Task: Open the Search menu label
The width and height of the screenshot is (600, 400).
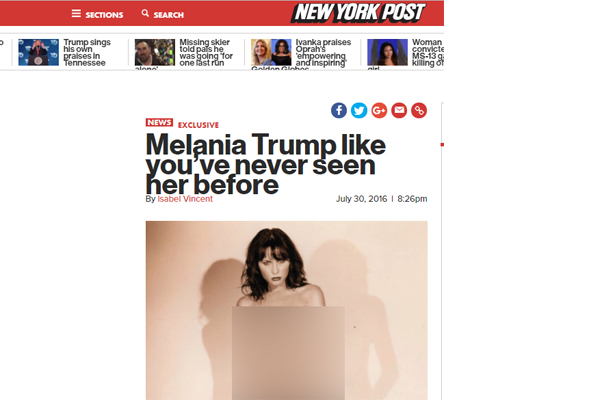Action: [x=168, y=15]
